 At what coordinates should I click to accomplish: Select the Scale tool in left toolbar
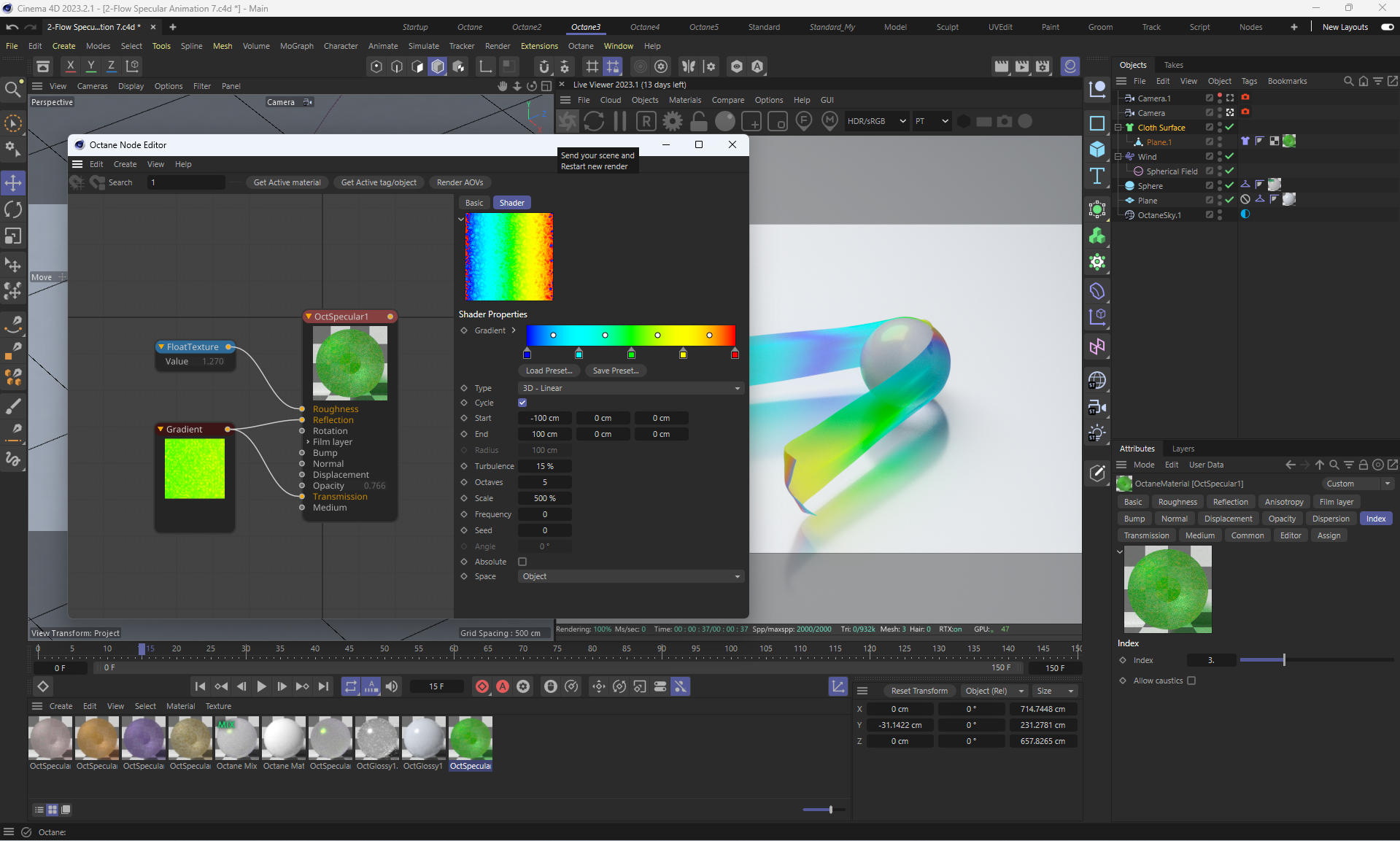pos(13,236)
